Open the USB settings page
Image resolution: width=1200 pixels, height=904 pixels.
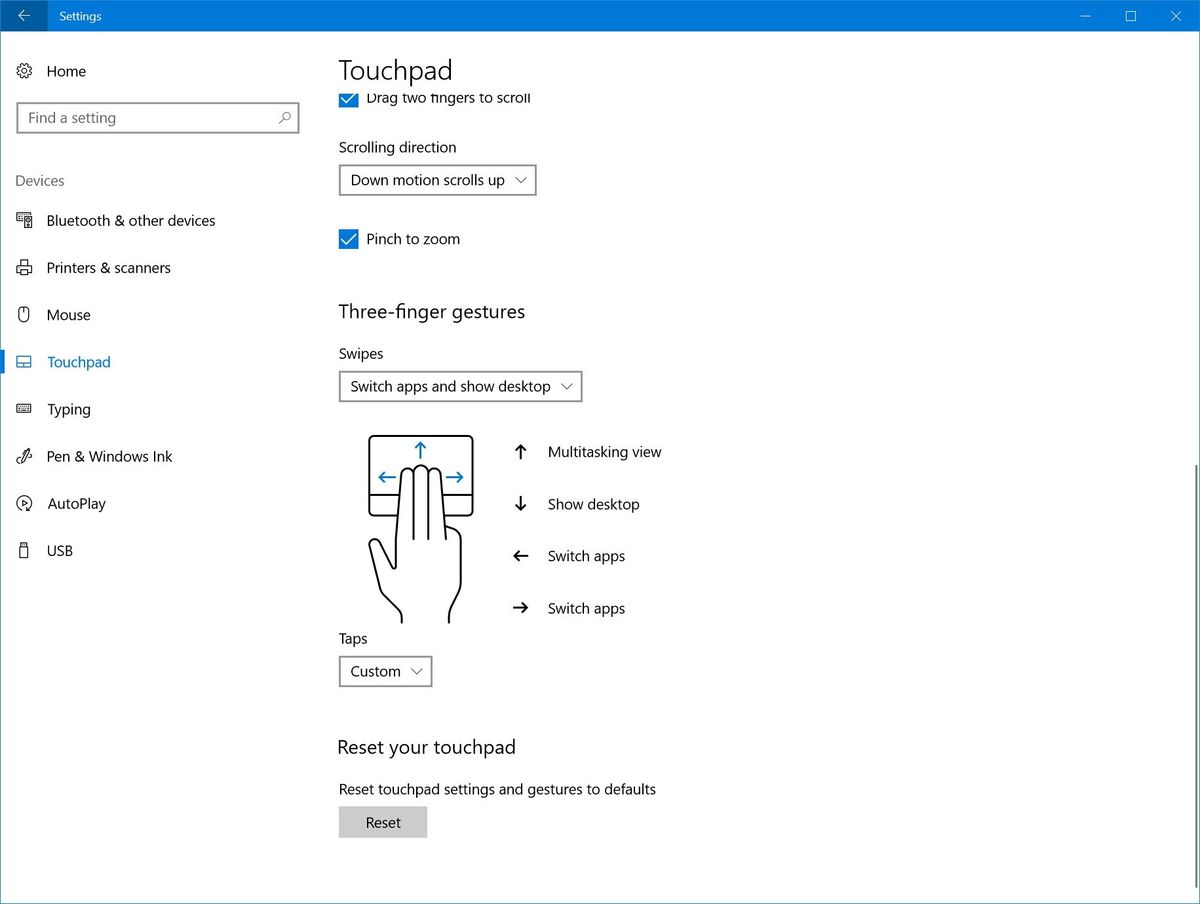click(59, 550)
